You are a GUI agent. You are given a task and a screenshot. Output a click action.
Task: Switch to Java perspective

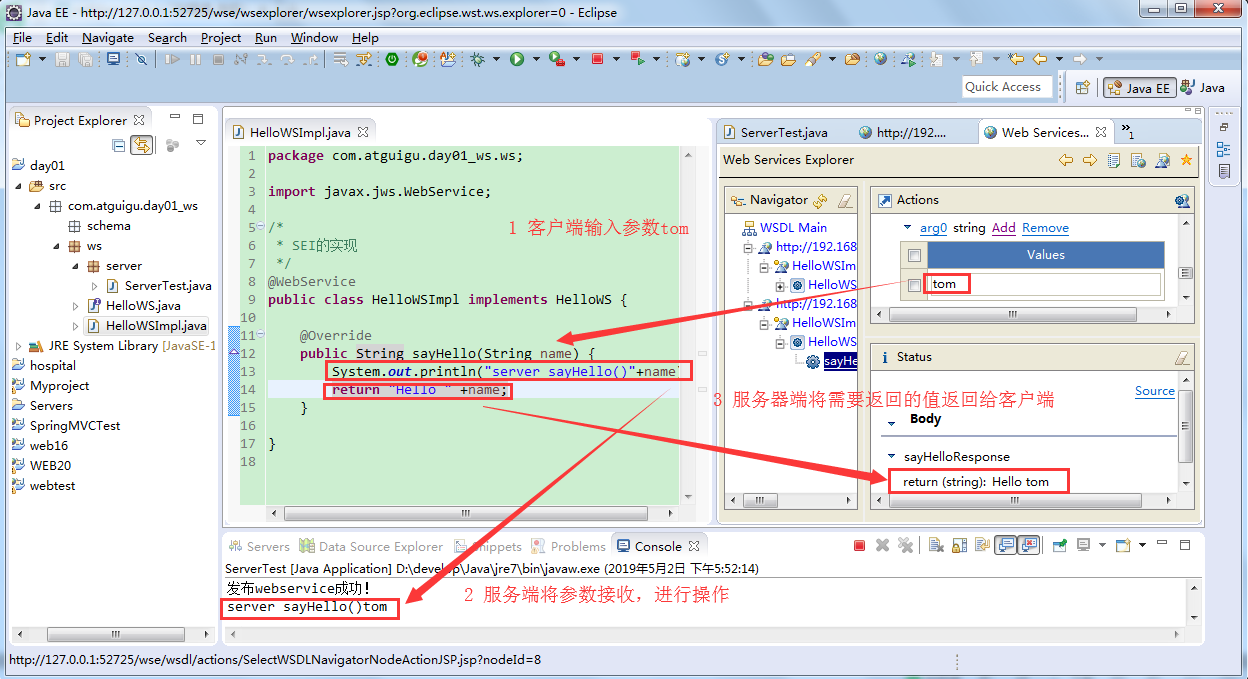pyautogui.click(x=1202, y=88)
